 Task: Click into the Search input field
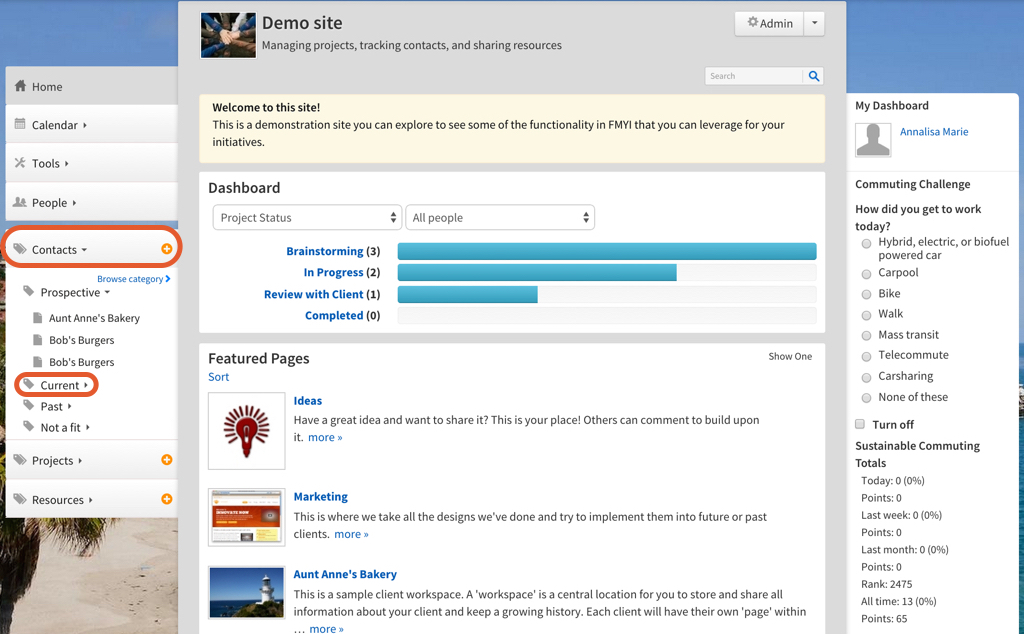point(754,76)
